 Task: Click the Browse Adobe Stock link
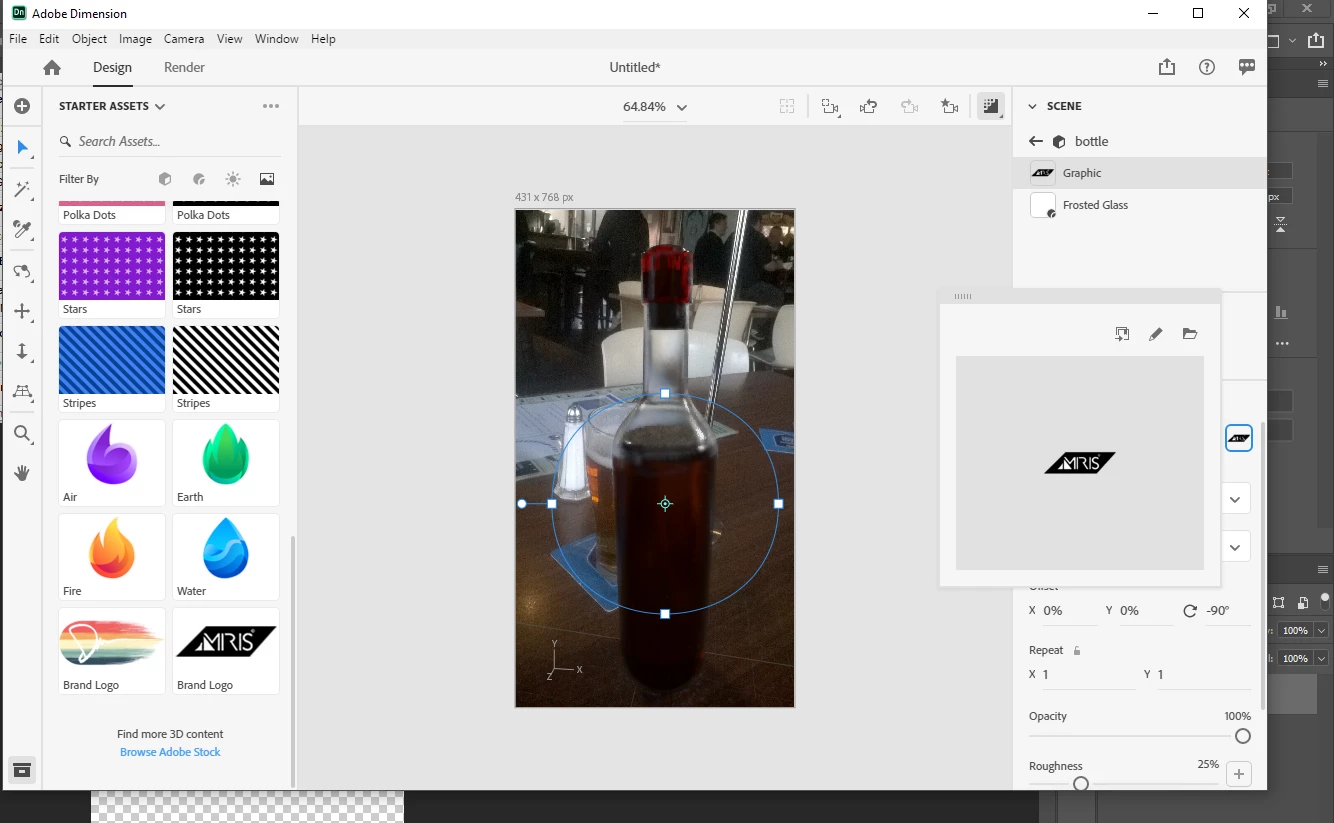(x=170, y=752)
